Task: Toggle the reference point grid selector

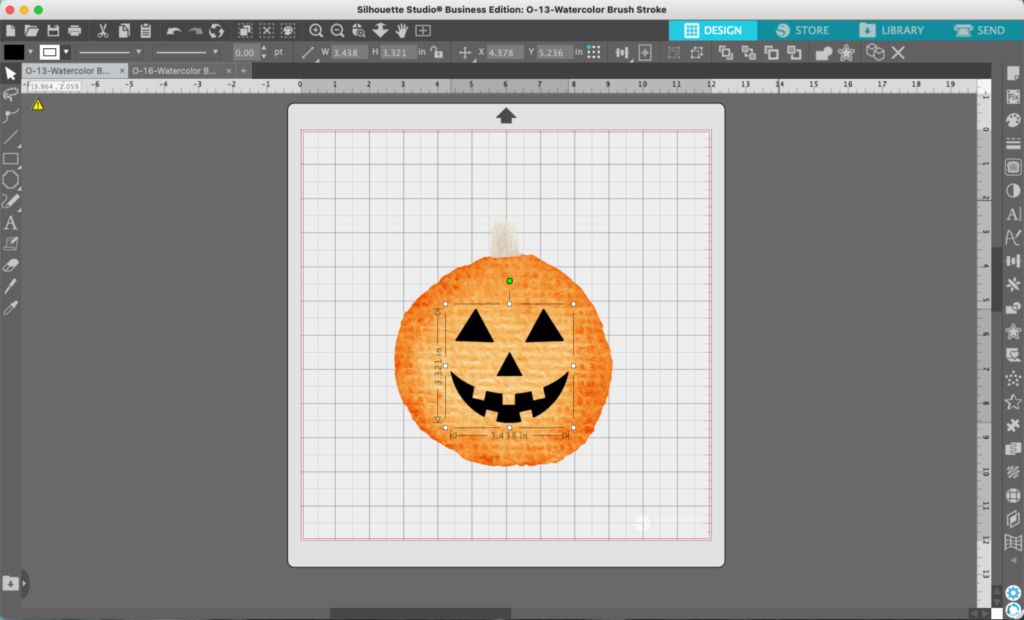Action: click(x=594, y=53)
